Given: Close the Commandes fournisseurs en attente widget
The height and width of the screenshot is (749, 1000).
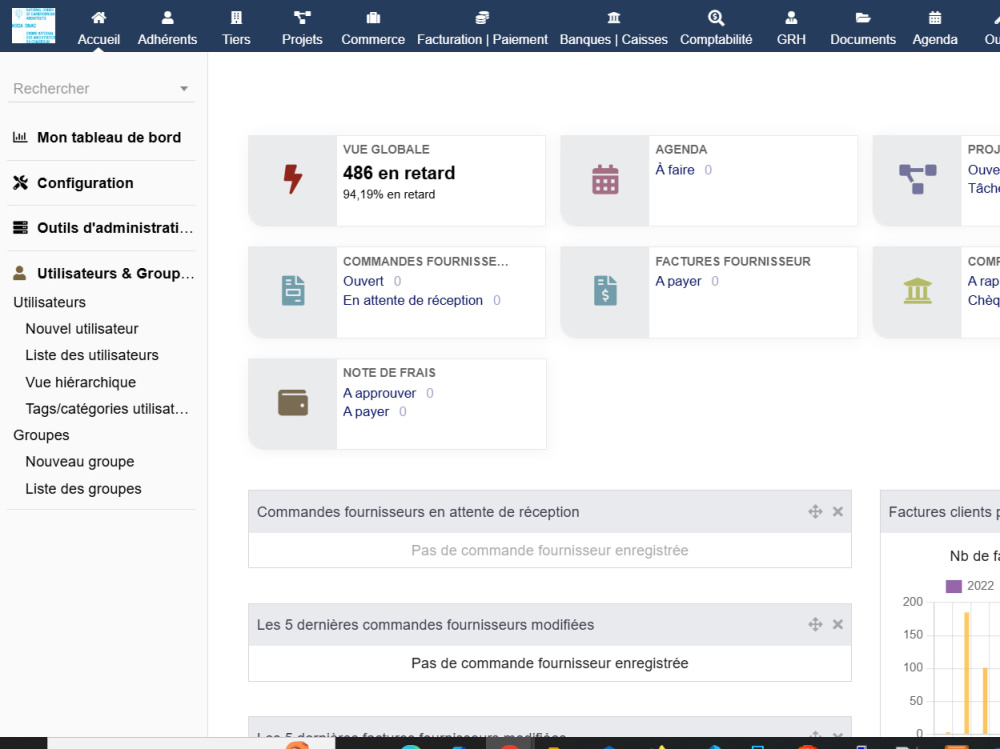Looking at the screenshot, I should coord(838,511).
